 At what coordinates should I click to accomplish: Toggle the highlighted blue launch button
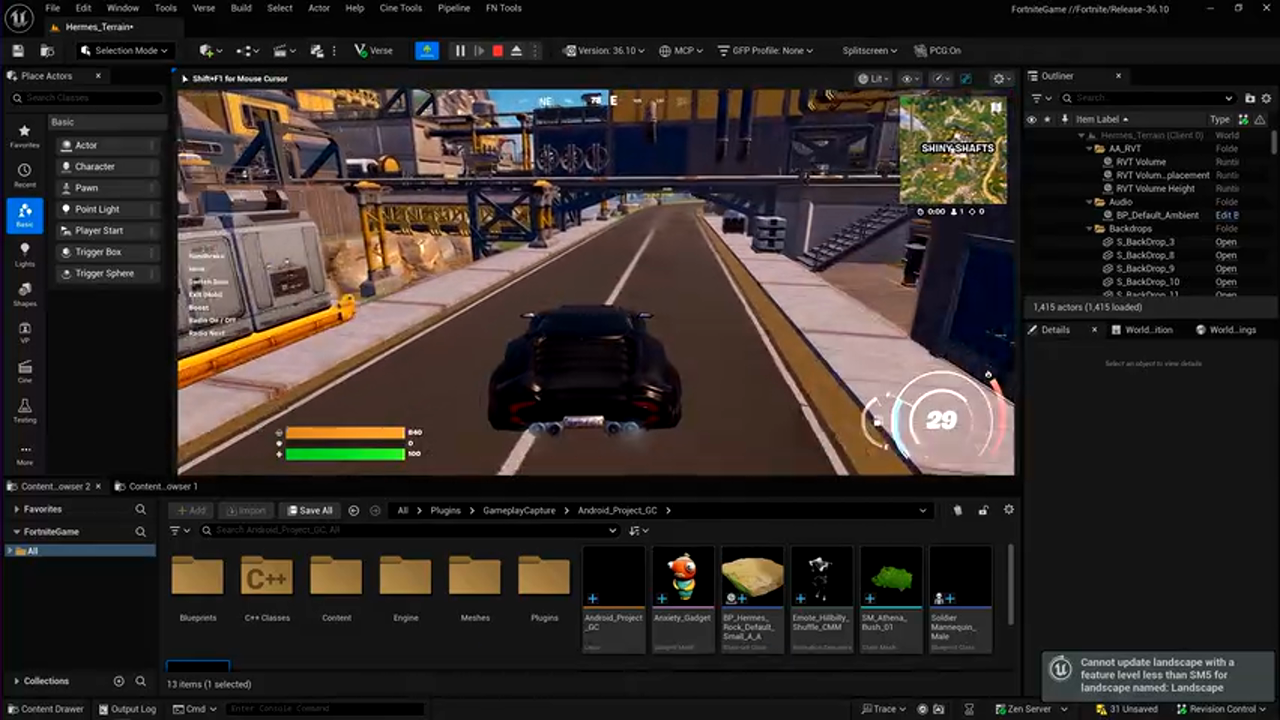(427, 50)
